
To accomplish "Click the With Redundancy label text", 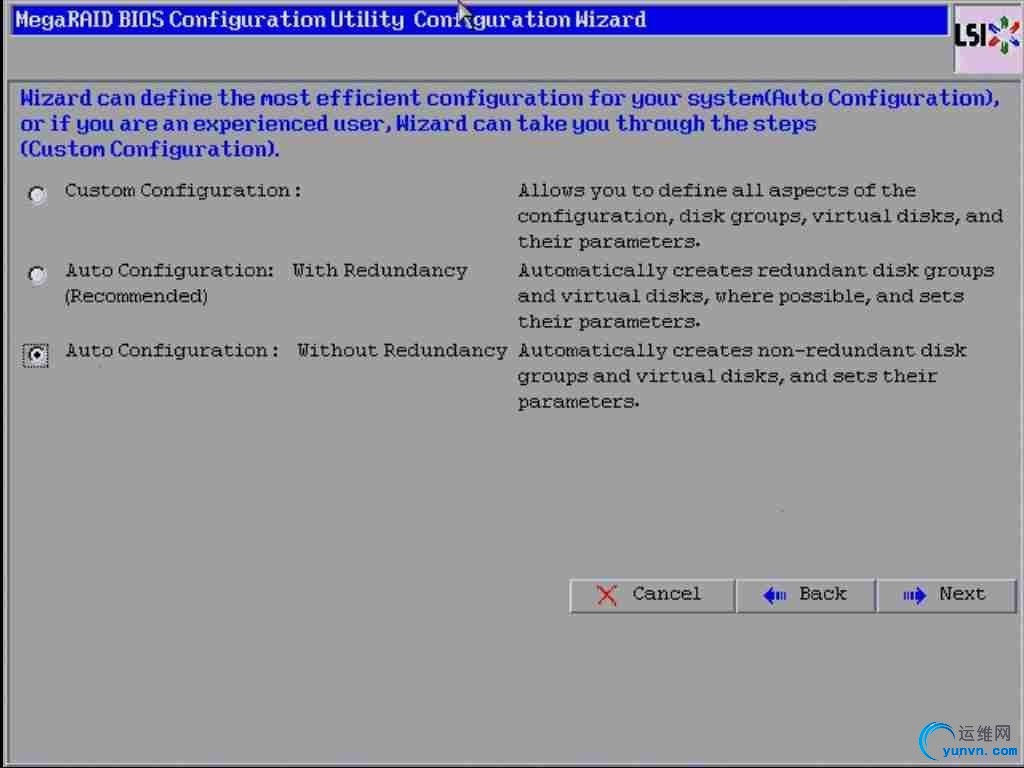I will pyautogui.click(x=379, y=270).
